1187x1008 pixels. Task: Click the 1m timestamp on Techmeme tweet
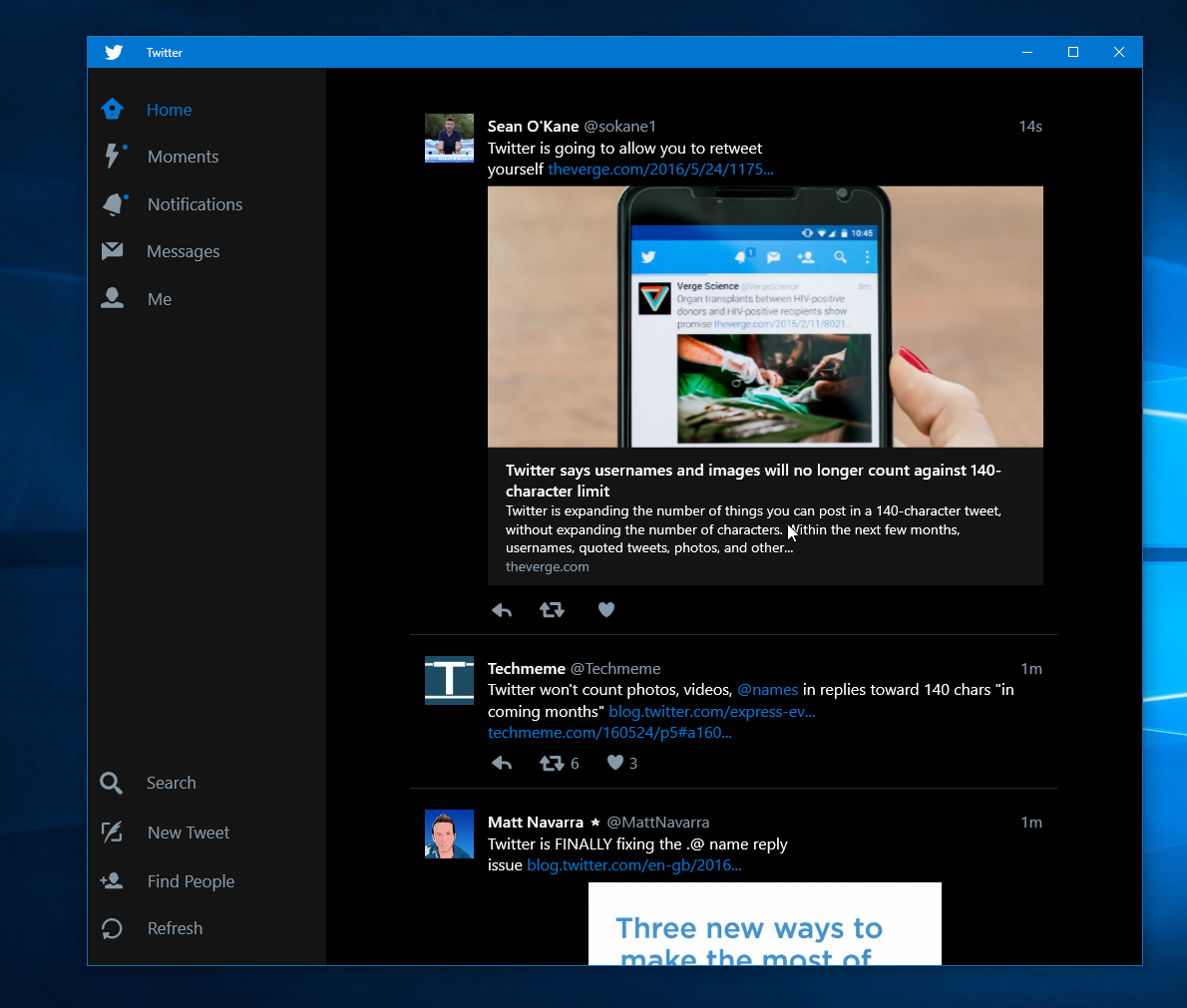(x=1031, y=669)
